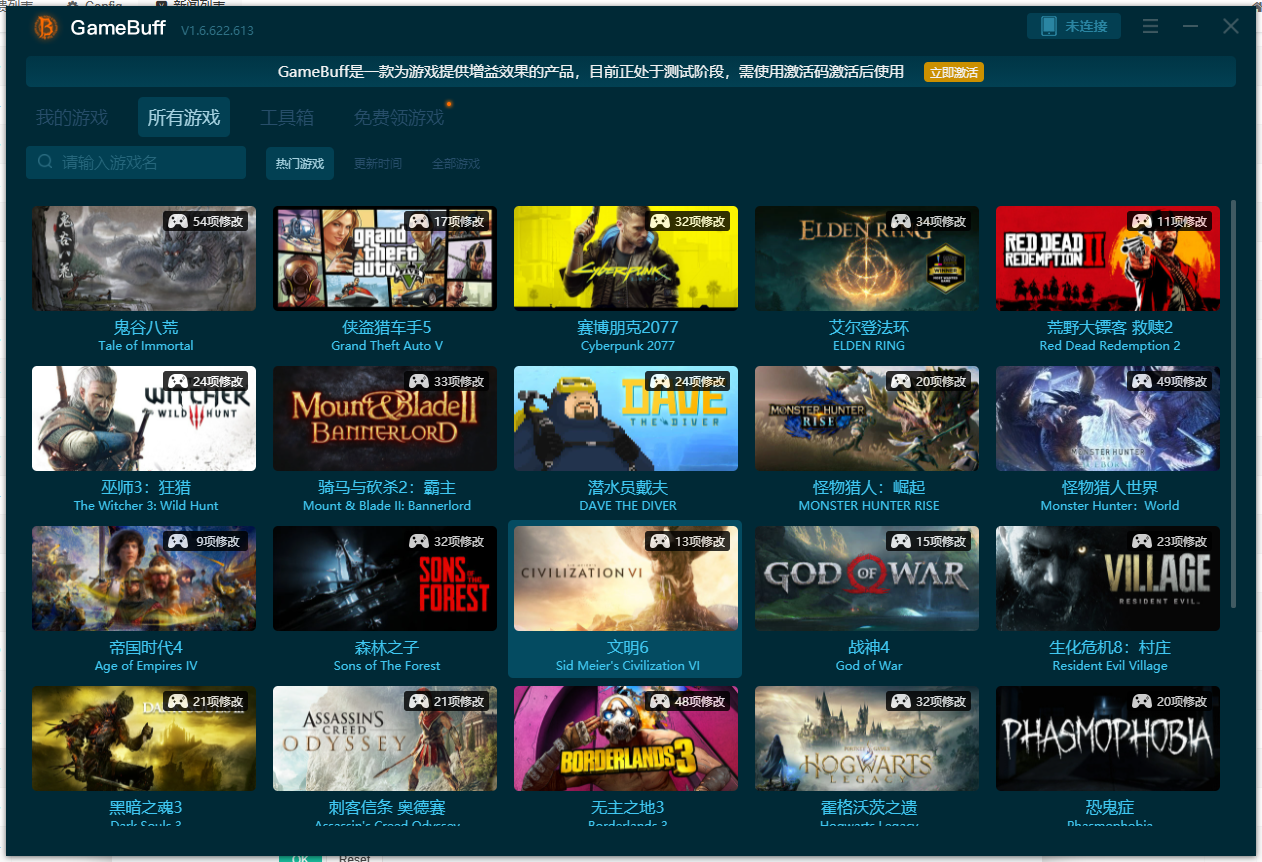Select the God of War cover

click(867, 579)
